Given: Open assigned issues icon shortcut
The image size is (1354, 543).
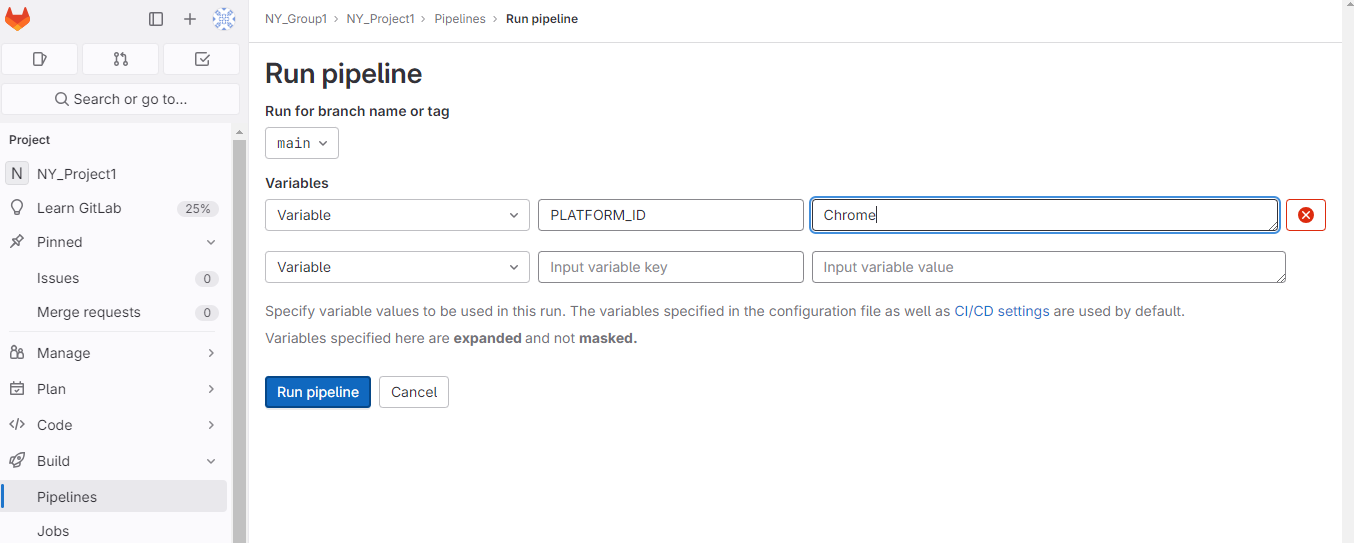Looking at the screenshot, I should 40,59.
